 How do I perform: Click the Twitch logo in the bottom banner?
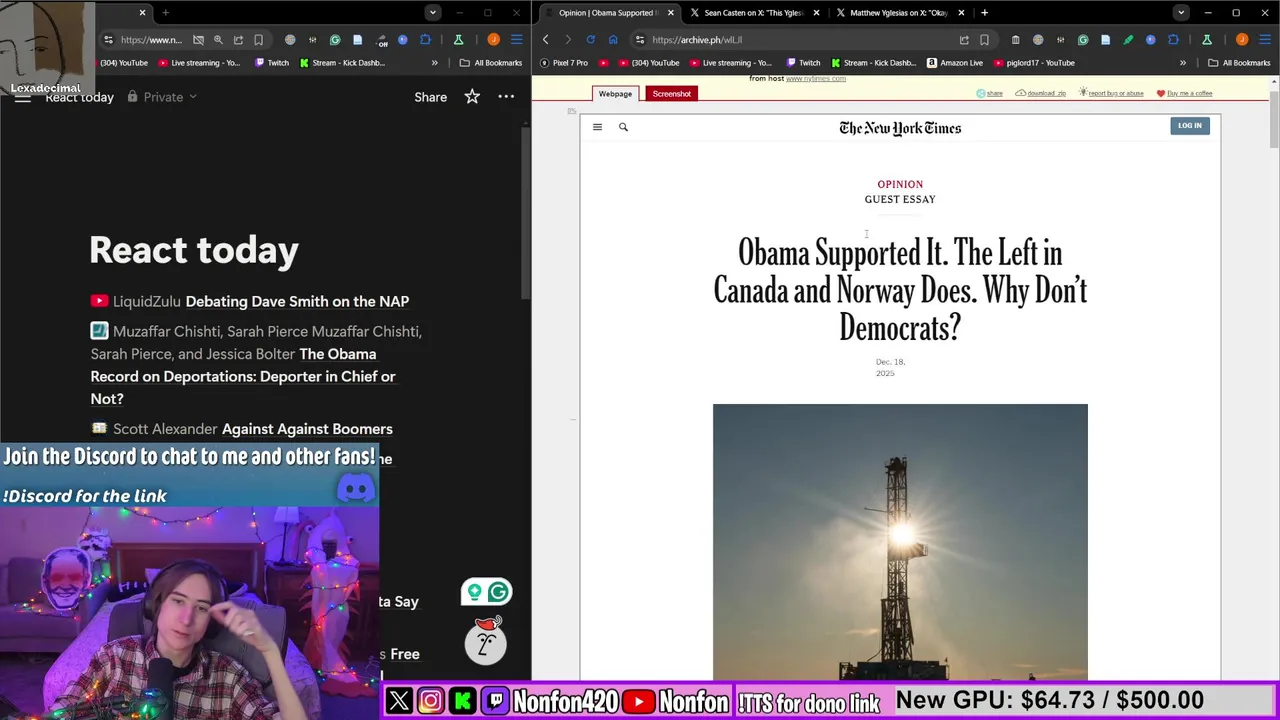coord(496,701)
